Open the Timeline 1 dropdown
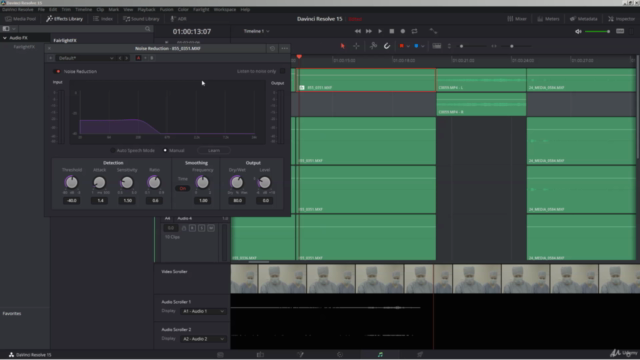This screenshot has width=640, height=360. coord(256,31)
